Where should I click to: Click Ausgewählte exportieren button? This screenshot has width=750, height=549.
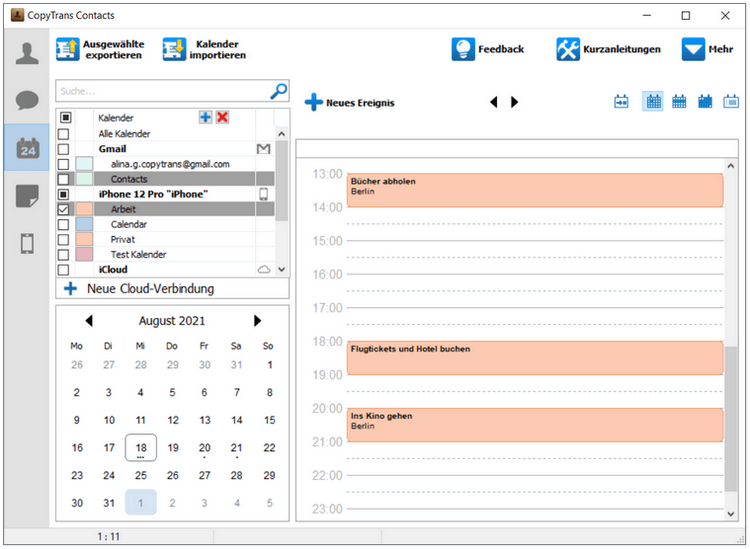pyautogui.click(x=100, y=49)
